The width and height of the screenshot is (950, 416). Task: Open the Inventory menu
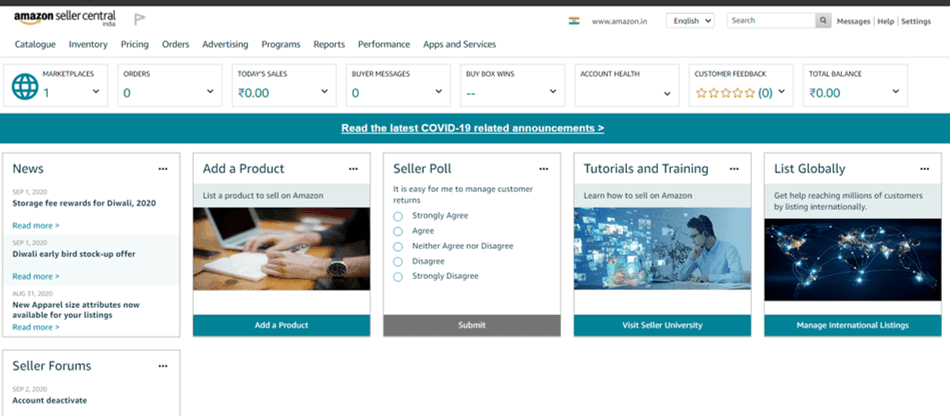pyautogui.click(x=88, y=44)
